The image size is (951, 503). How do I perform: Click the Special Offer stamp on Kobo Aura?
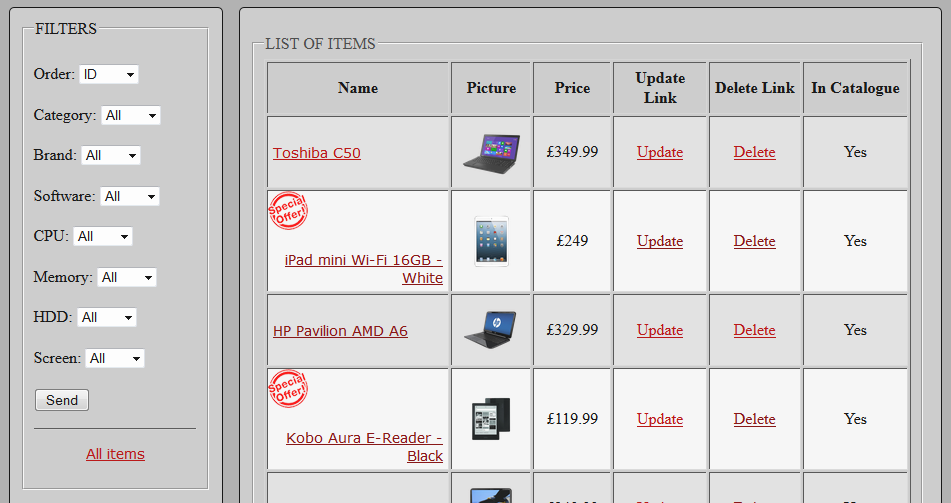click(288, 389)
